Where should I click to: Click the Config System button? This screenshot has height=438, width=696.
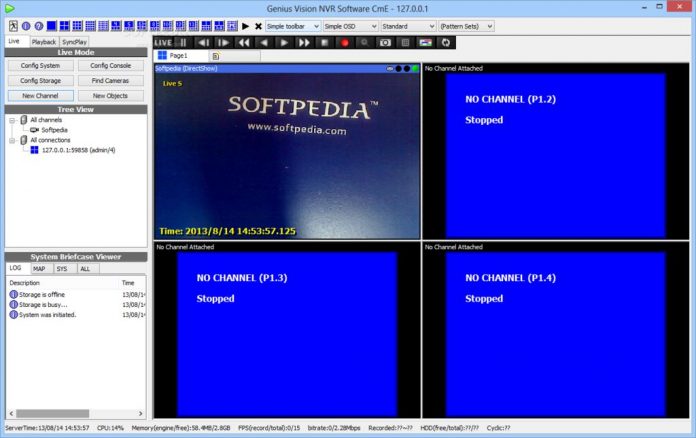40,66
